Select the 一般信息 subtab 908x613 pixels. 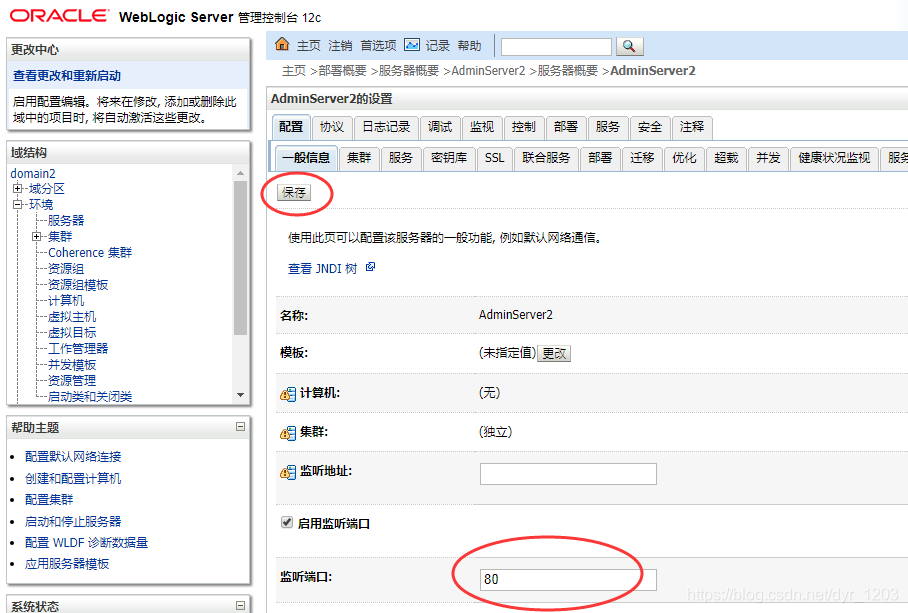[306, 158]
